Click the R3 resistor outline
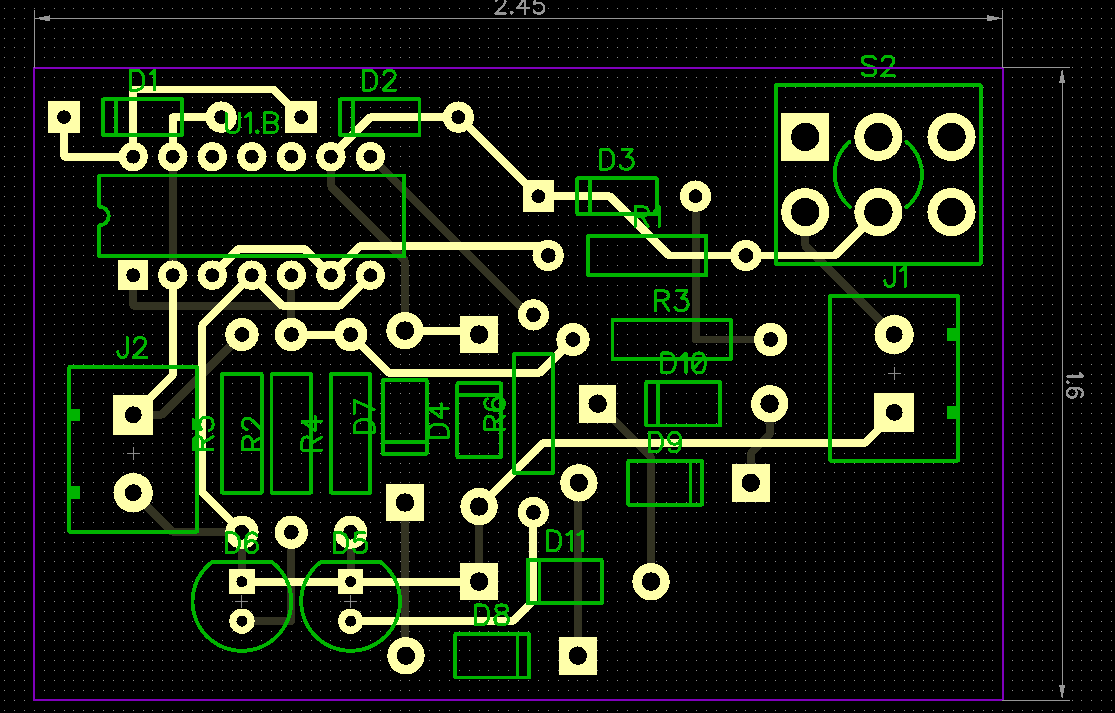This screenshot has width=1115, height=713. tap(671, 340)
